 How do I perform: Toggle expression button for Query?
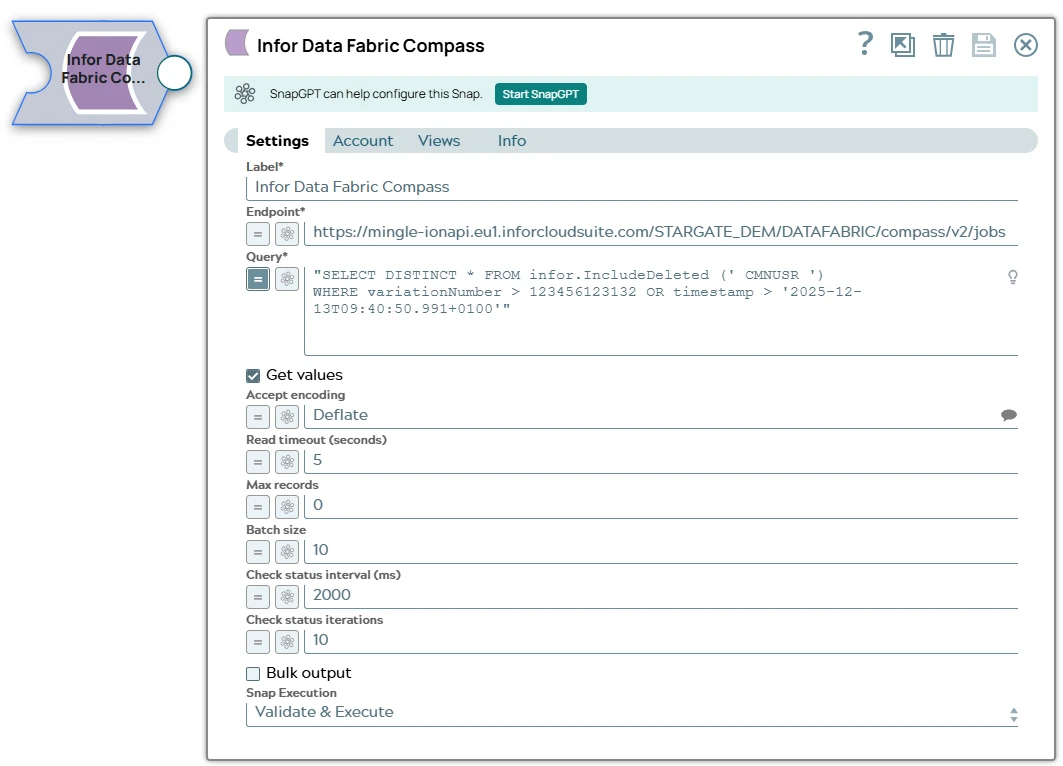point(258,279)
